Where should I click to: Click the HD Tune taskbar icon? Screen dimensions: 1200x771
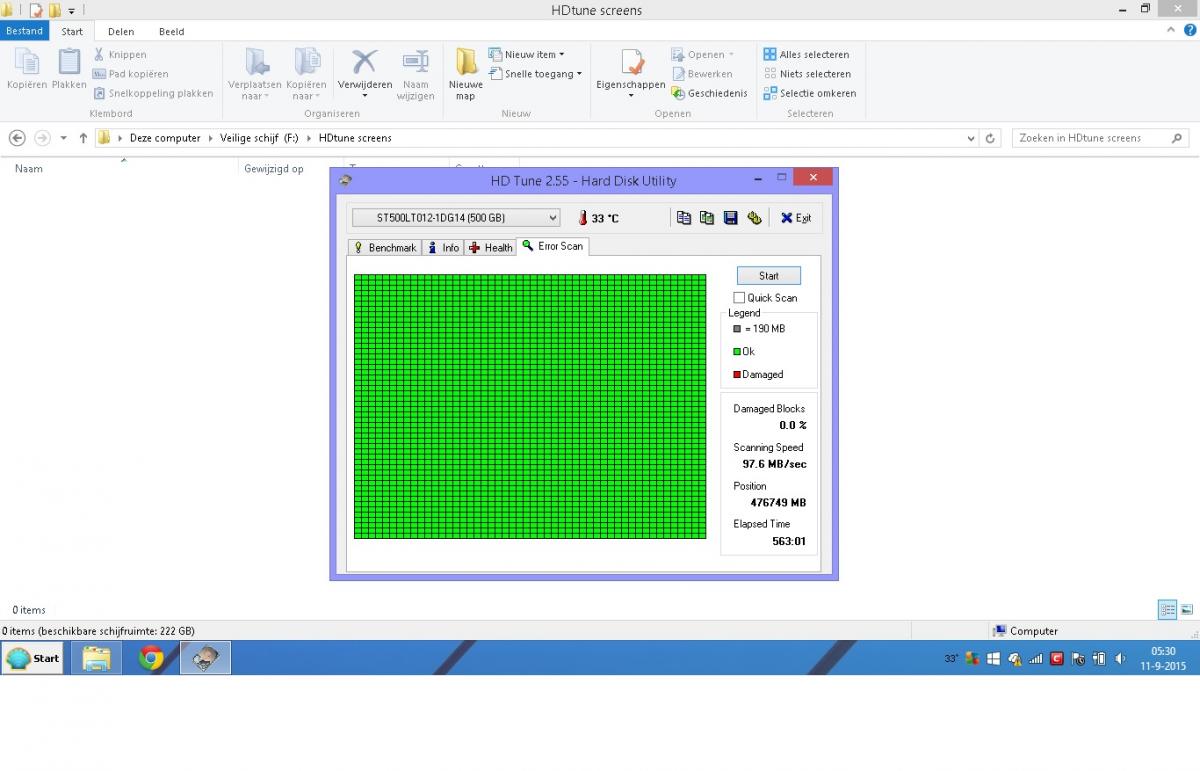(x=205, y=658)
